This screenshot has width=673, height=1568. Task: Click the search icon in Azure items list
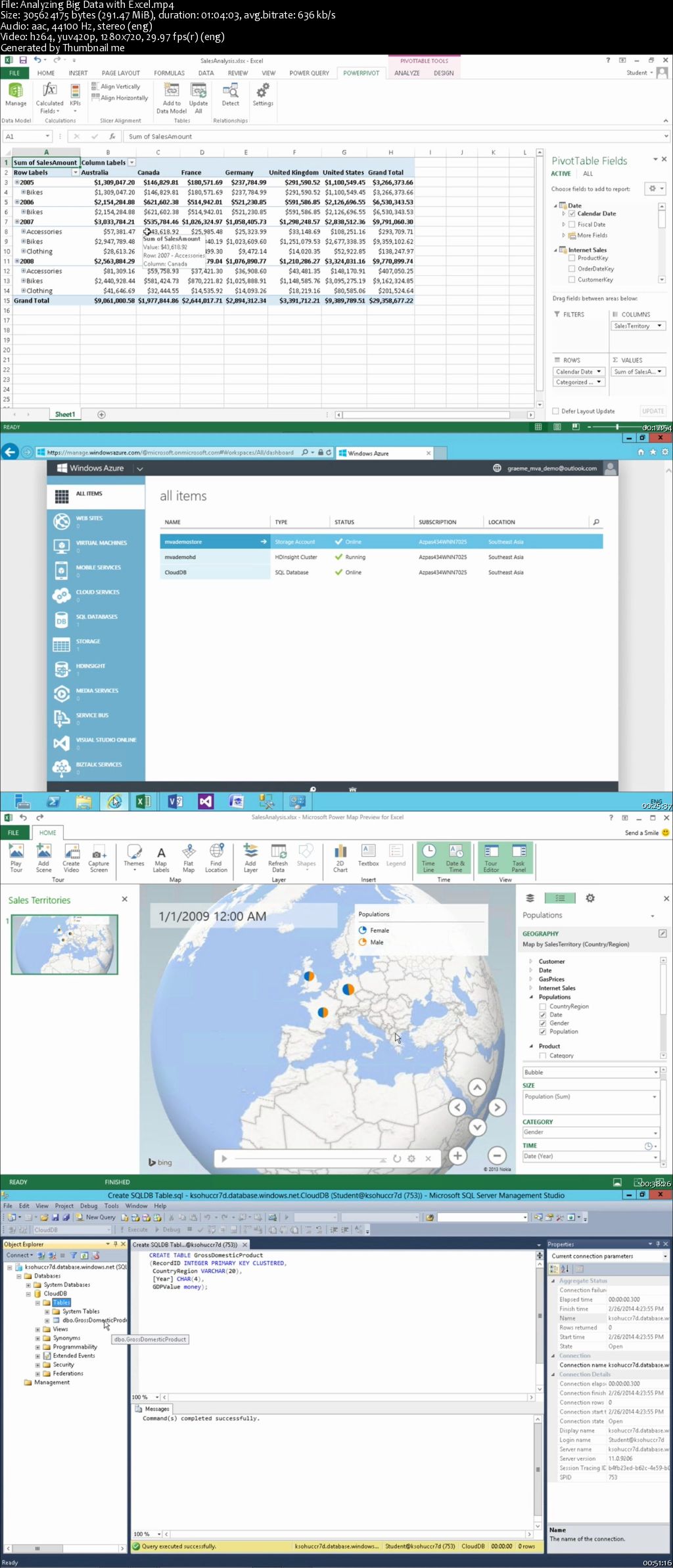tap(596, 522)
